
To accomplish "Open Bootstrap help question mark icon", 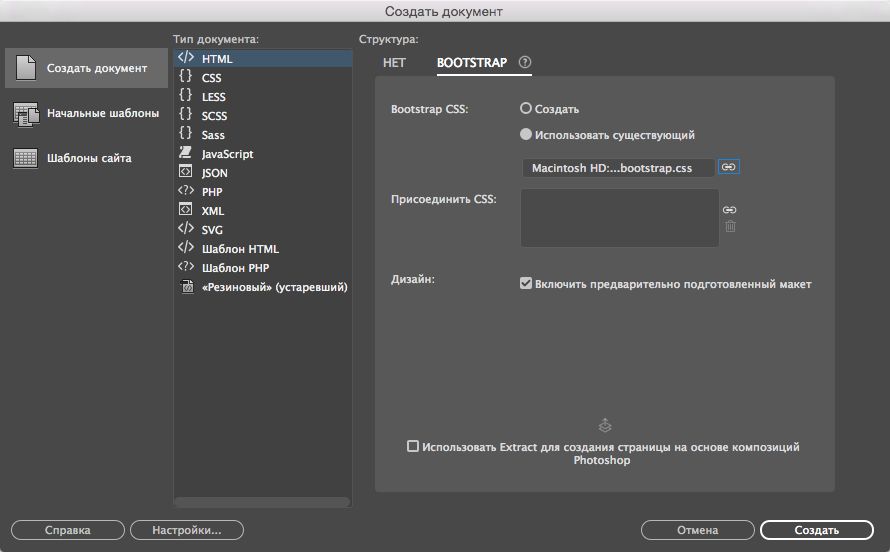I will (x=525, y=62).
